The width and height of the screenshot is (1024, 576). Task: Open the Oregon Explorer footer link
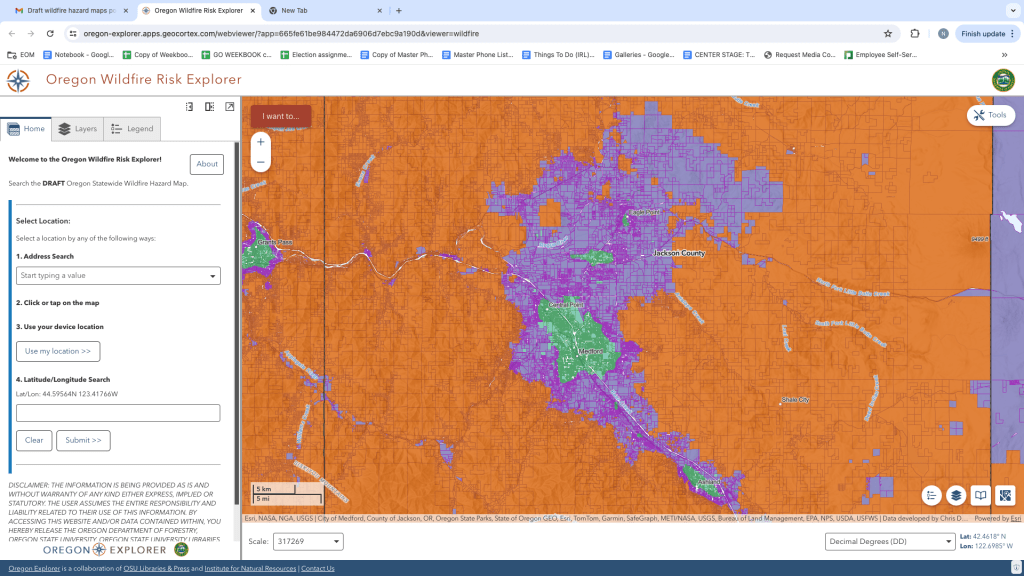pyautogui.click(x=34, y=568)
